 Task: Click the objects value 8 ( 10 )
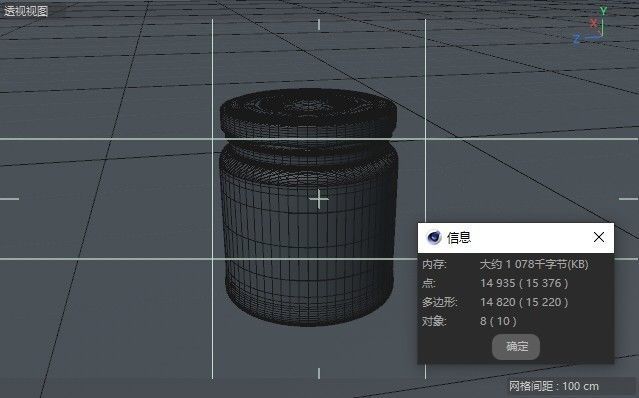[x=498, y=321]
